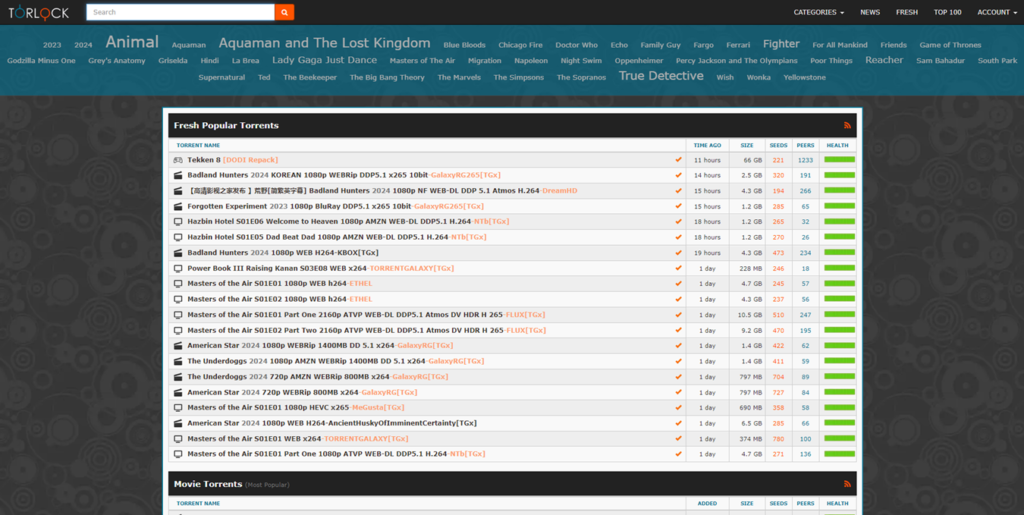Viewport: 1024px width, 515px height.
Task: Open Power Book III Raising Kanan S03E08 torrent
Action: (x=321, y=268)
